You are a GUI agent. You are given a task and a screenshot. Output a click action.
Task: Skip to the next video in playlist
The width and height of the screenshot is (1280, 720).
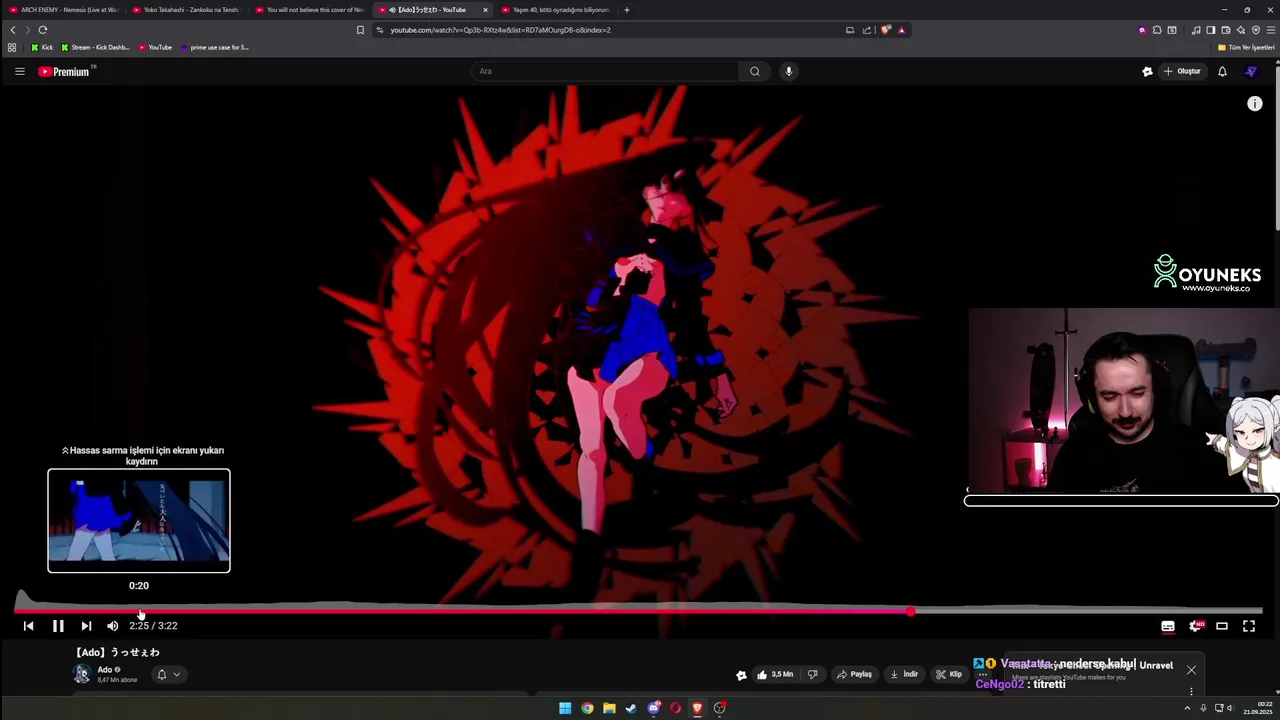point(86,626)
